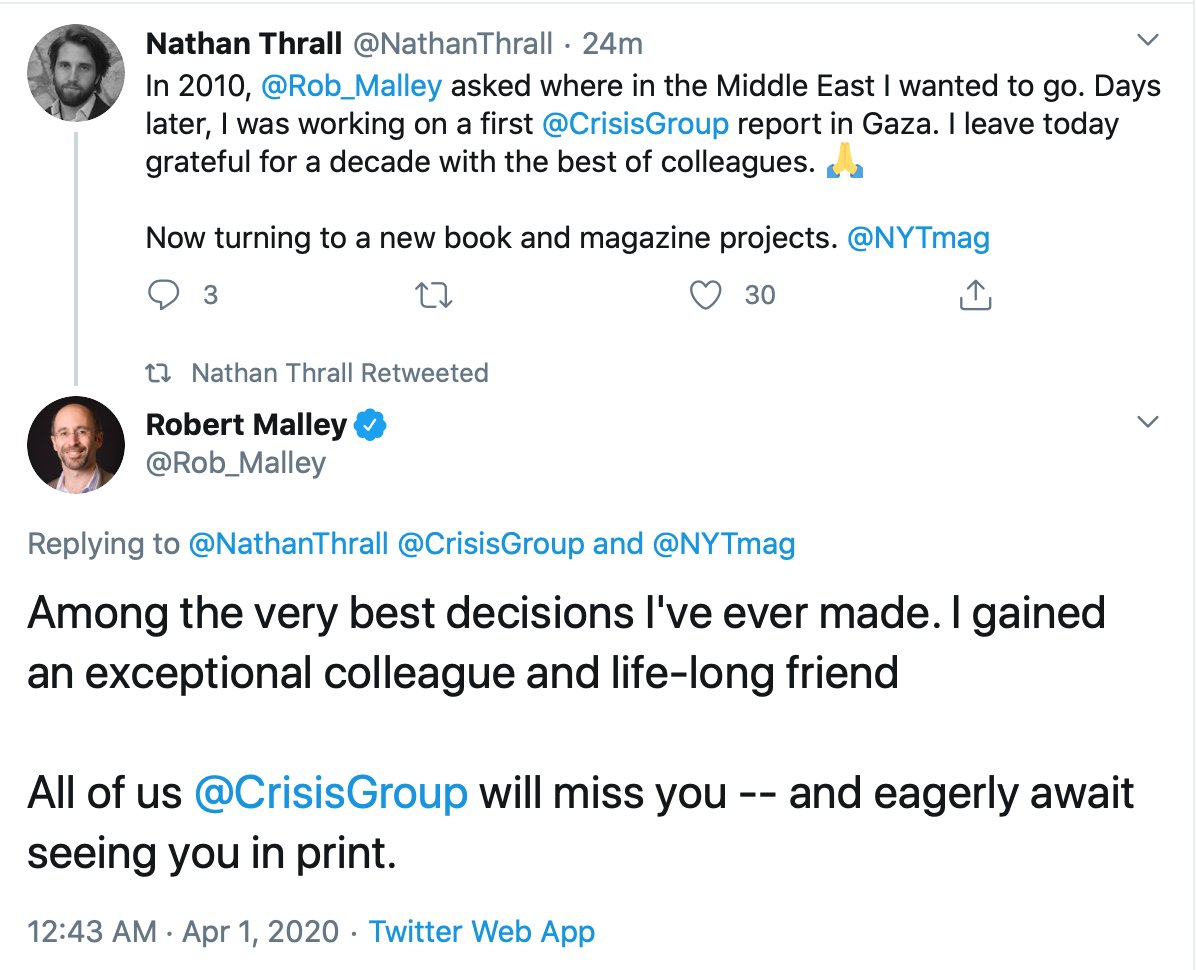
Task: Like Nathan Thrall's tweet with heart icon
Action: 707,295
